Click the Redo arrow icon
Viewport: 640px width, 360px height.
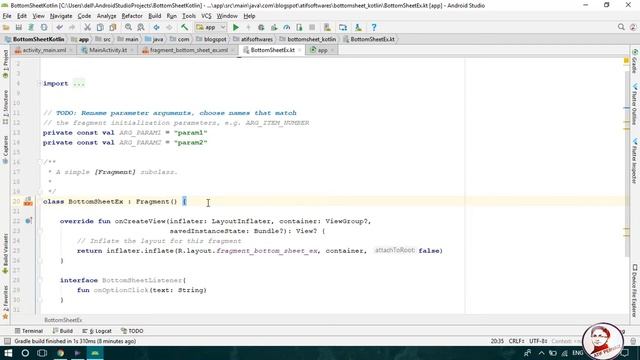click(x=72, y=27)
